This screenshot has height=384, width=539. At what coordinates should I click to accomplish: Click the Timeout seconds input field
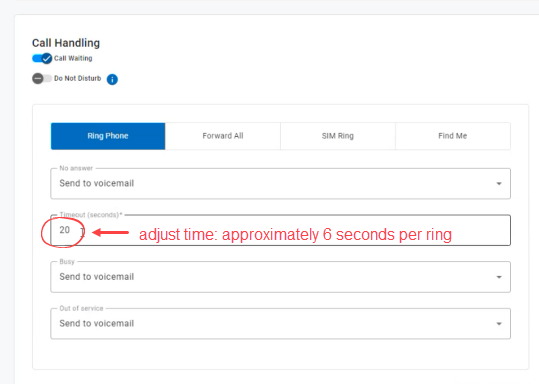coord(280,230)
